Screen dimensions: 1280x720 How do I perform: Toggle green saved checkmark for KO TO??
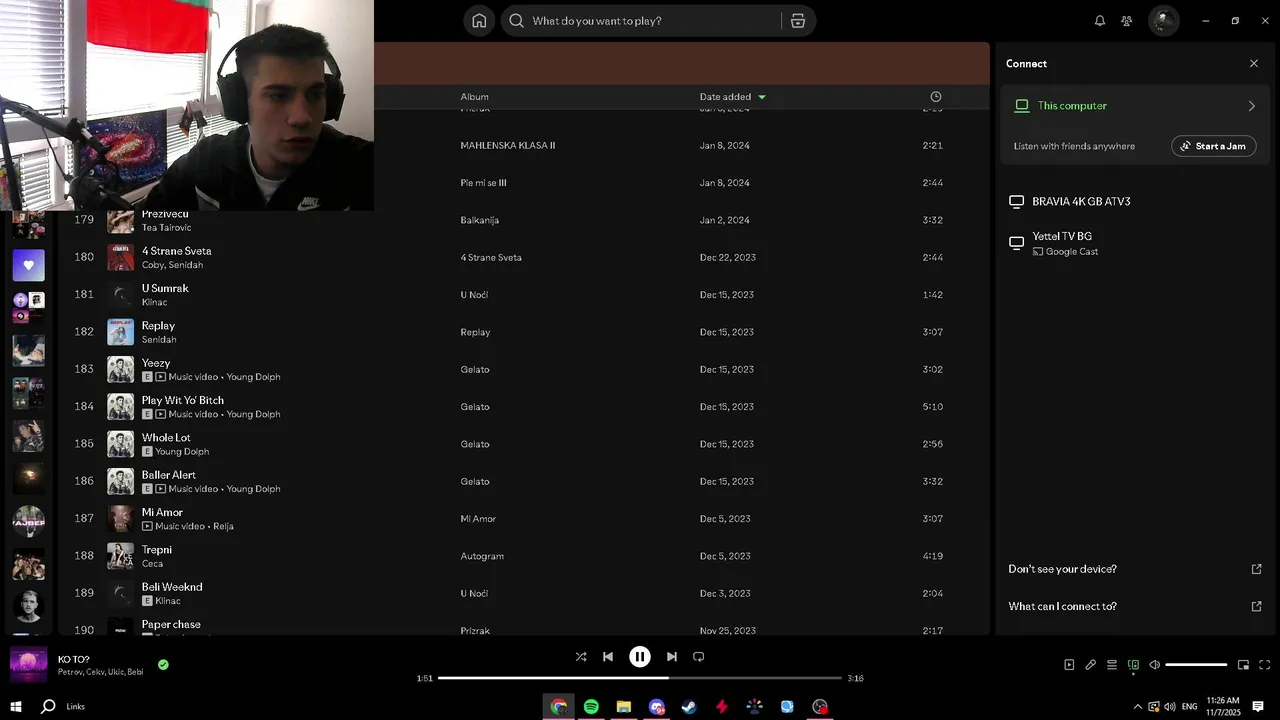tap(163, 664)
